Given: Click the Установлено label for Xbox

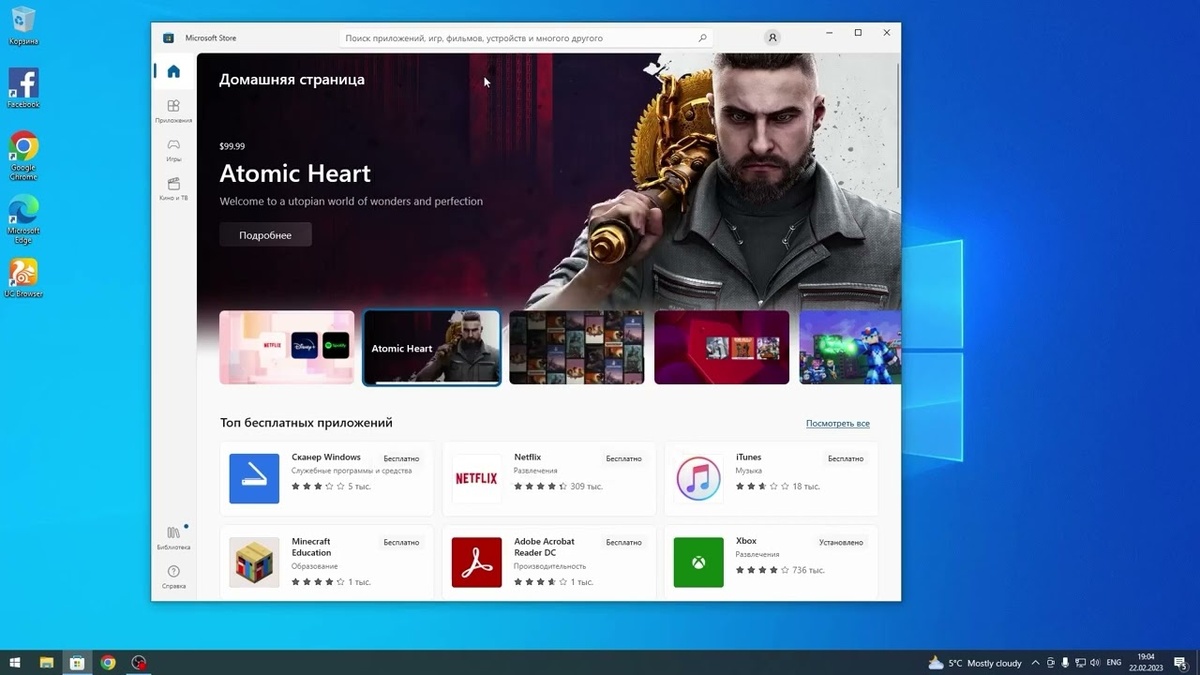Looking at the screenshot, I should [x=842, y=543].
